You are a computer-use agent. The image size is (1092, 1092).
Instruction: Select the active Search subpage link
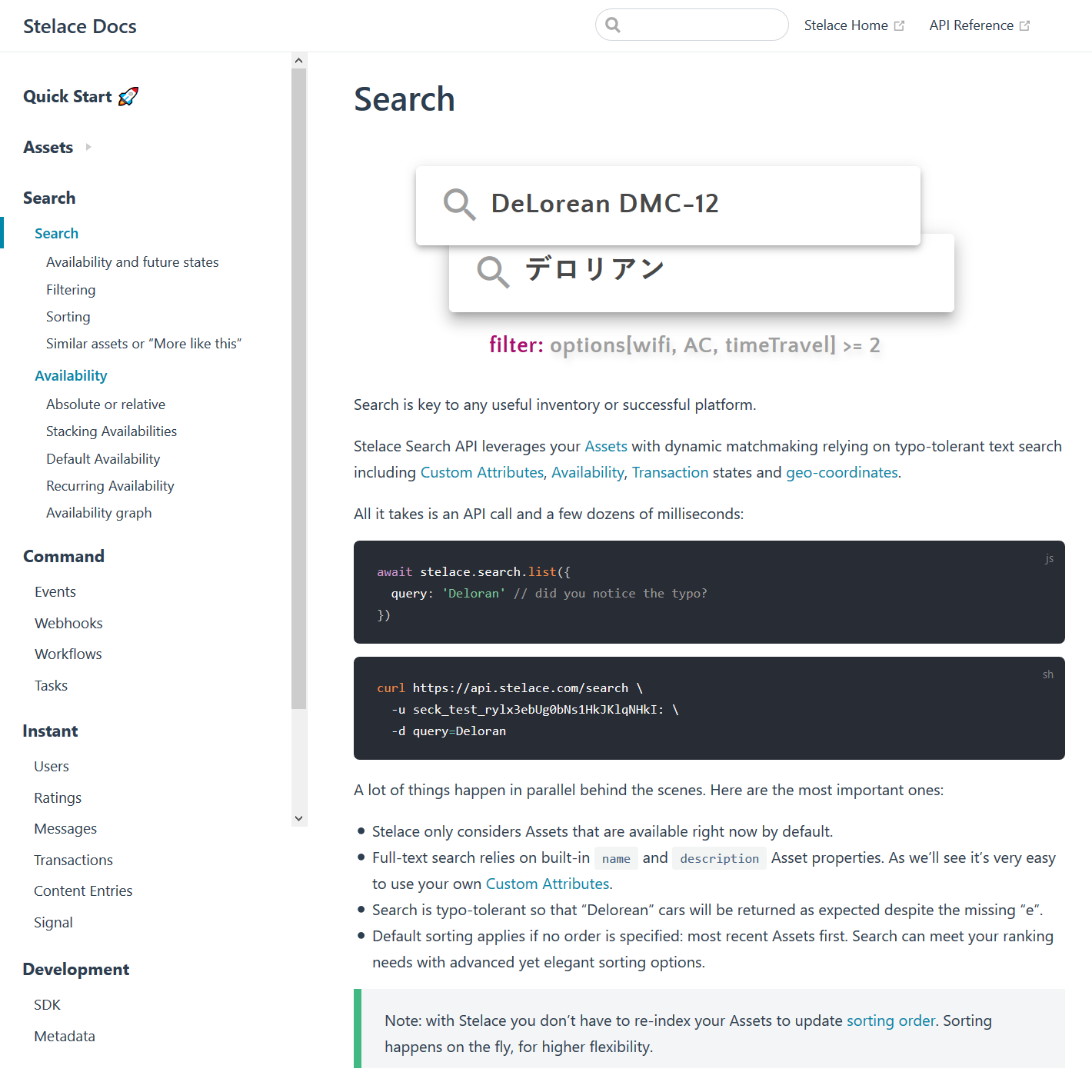[x=56, y=233]
